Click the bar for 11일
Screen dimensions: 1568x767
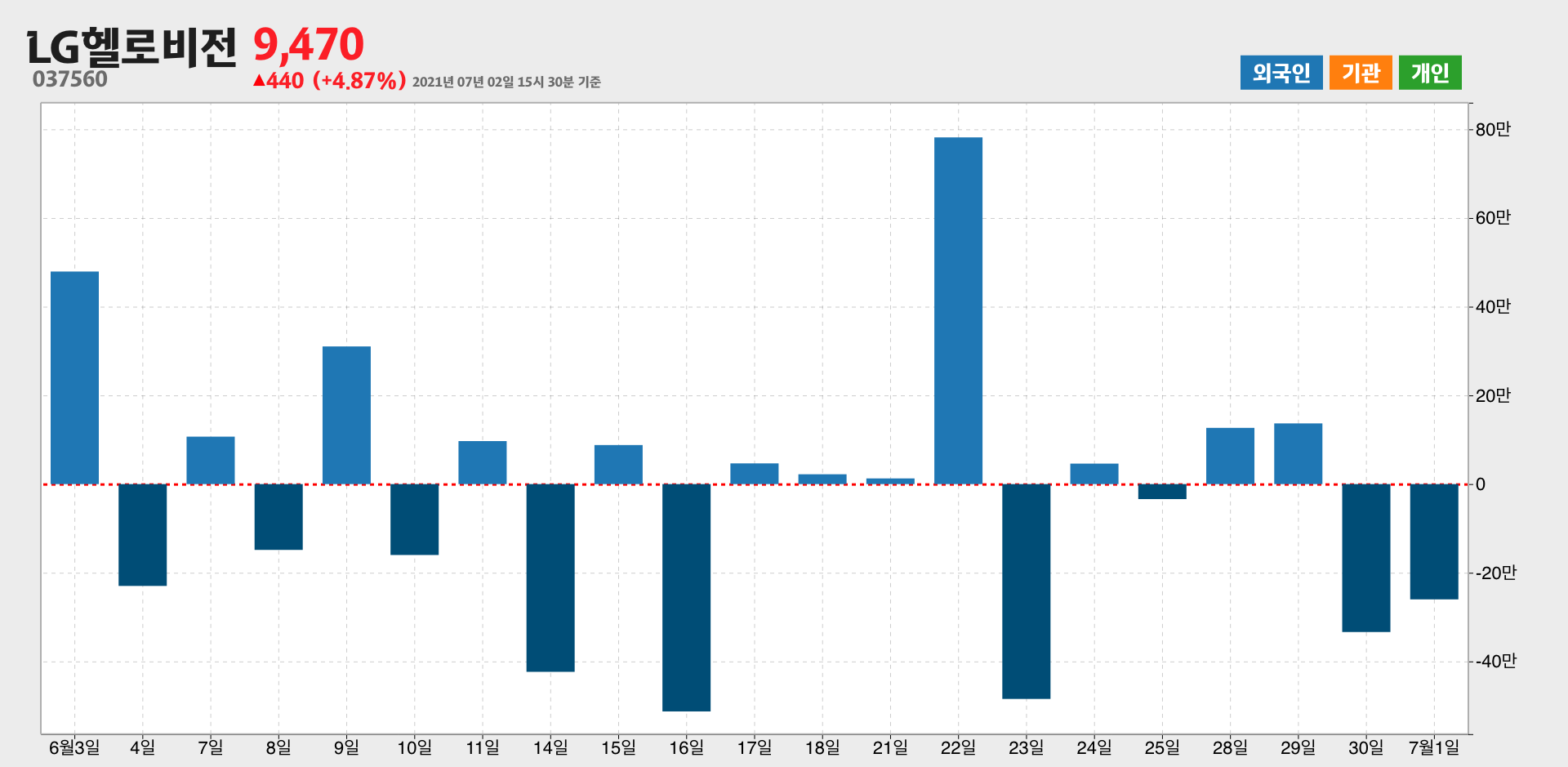pos(483,463)
